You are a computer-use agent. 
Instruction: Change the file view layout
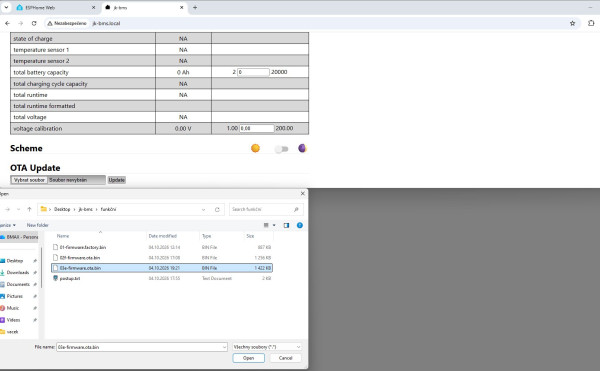tap(266, 225)
